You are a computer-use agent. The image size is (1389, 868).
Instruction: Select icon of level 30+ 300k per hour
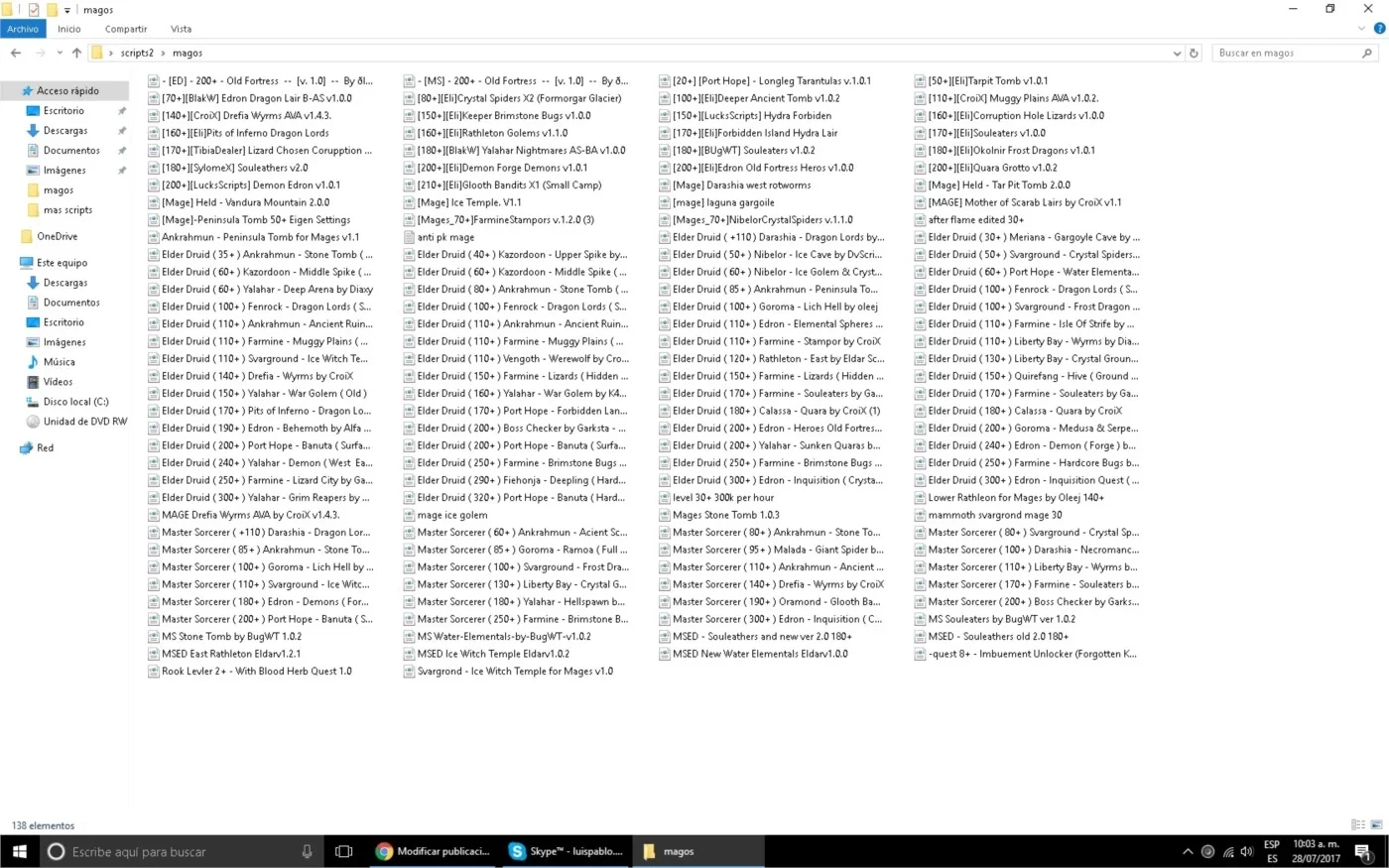665,498
